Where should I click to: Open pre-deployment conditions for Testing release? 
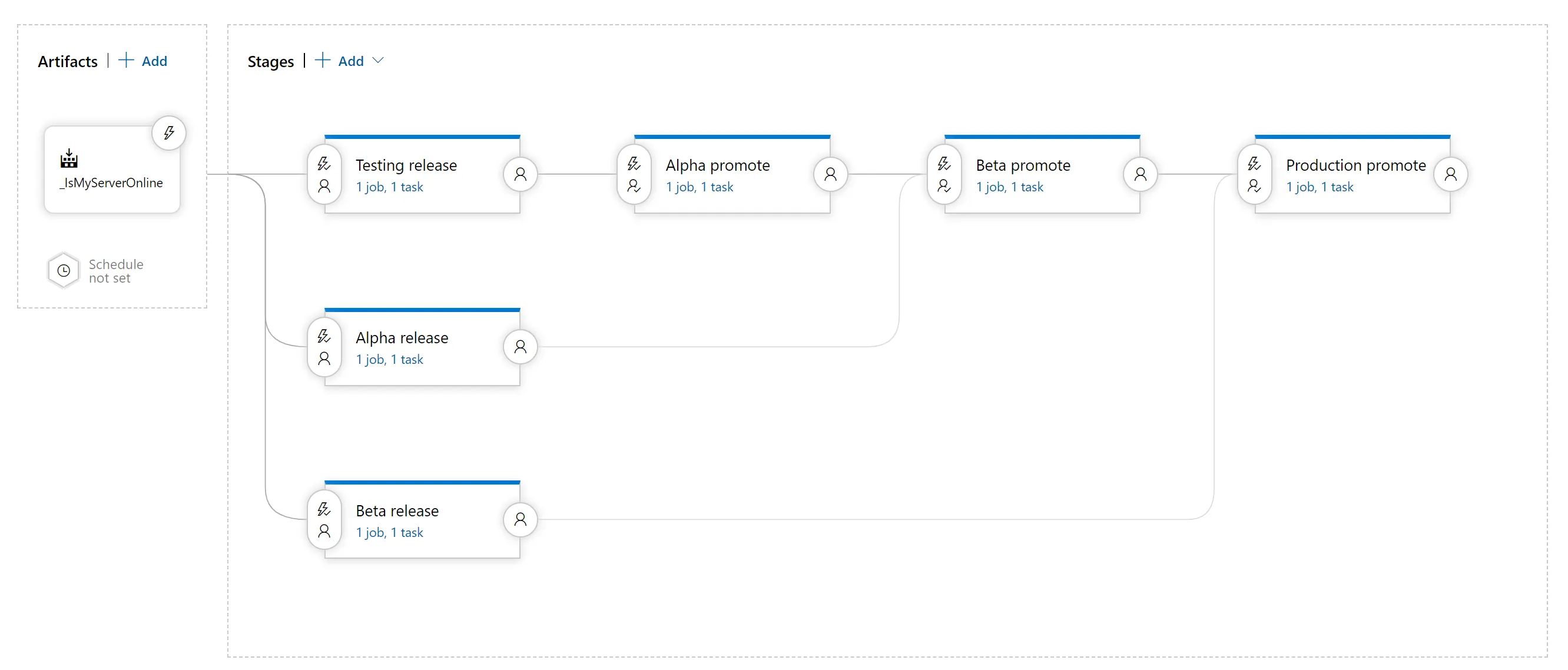click(324, 163)
